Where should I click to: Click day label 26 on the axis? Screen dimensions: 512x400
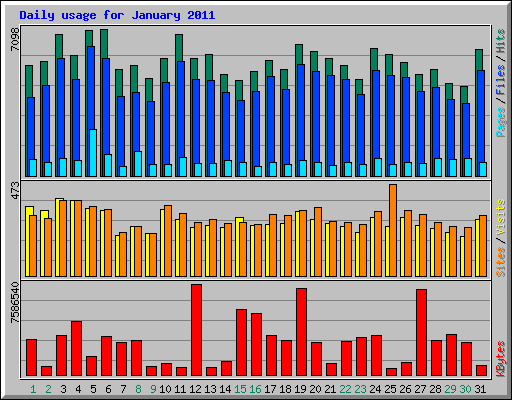pos(405,389)
